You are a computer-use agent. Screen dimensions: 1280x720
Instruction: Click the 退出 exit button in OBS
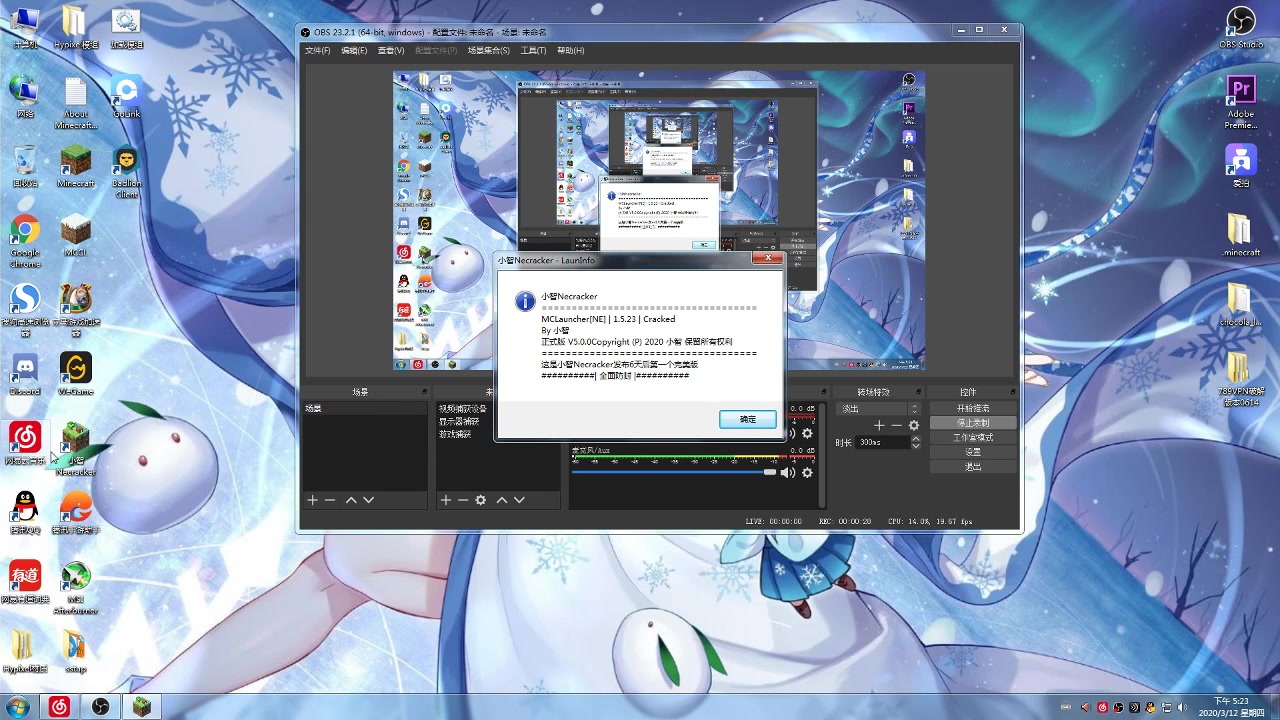(973, 466)
